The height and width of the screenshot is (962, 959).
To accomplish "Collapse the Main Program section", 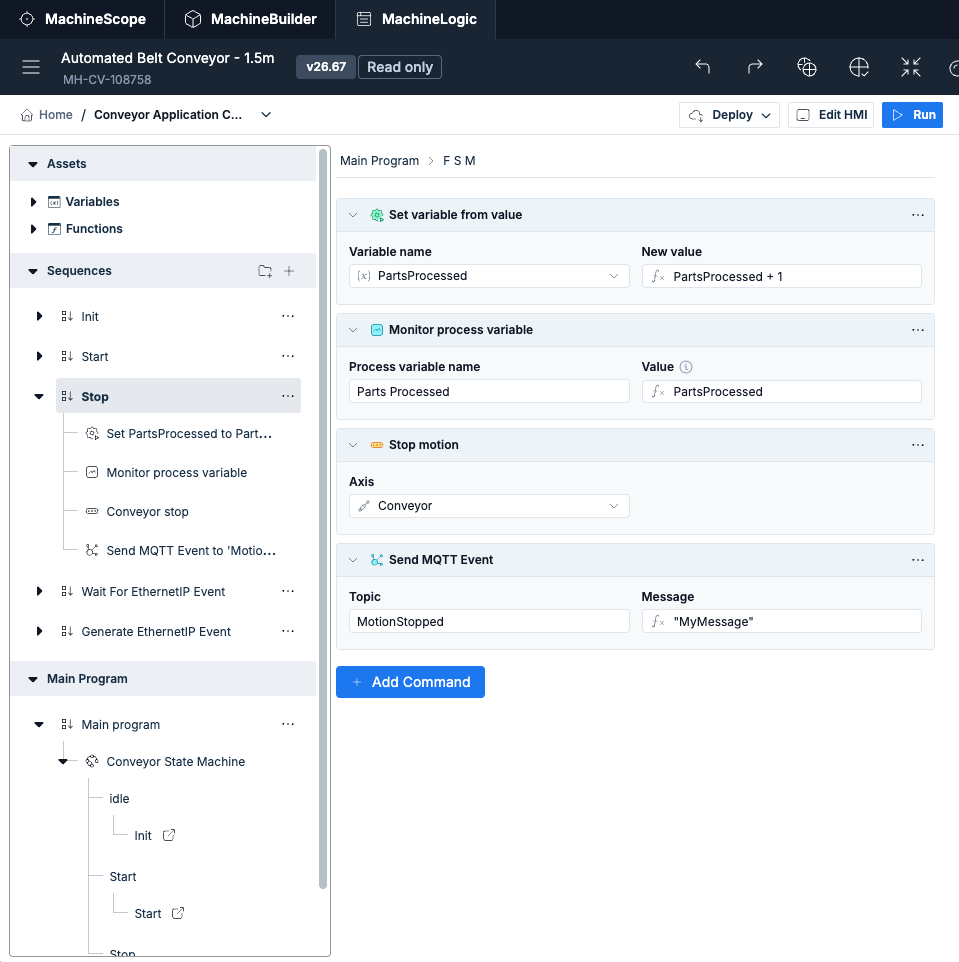I will (x=33, y=679).
